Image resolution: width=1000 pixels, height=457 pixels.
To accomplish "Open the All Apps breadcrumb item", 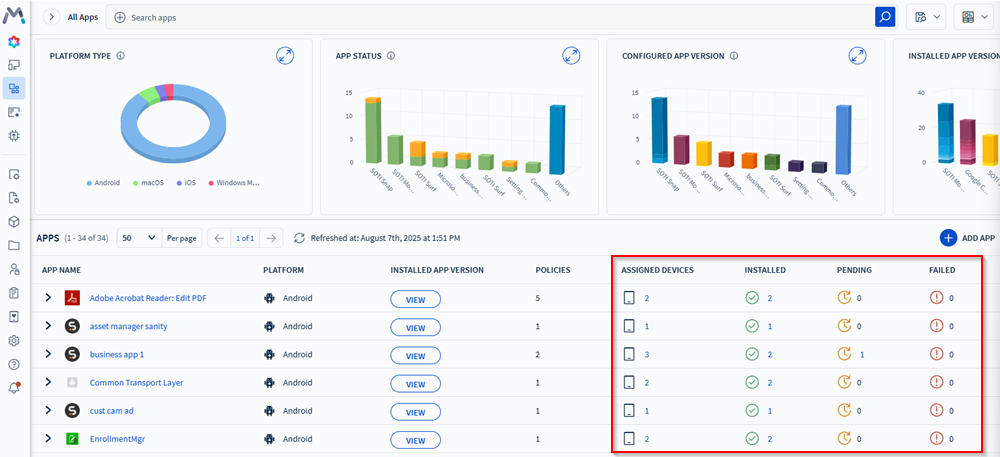I will click(x=82, y=18).
